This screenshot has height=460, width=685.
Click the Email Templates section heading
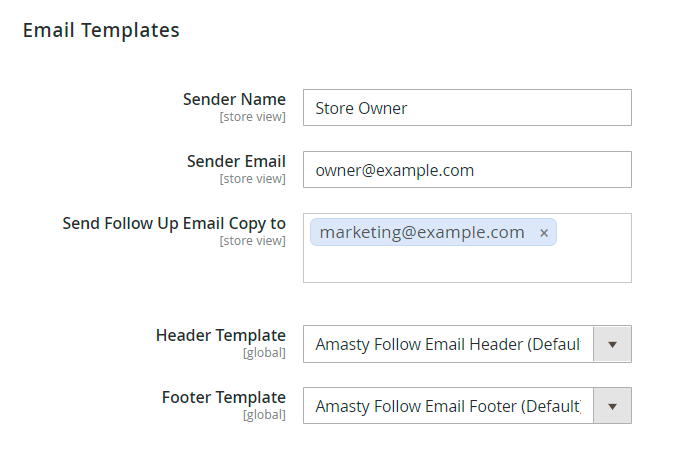(x=101, y=31)
